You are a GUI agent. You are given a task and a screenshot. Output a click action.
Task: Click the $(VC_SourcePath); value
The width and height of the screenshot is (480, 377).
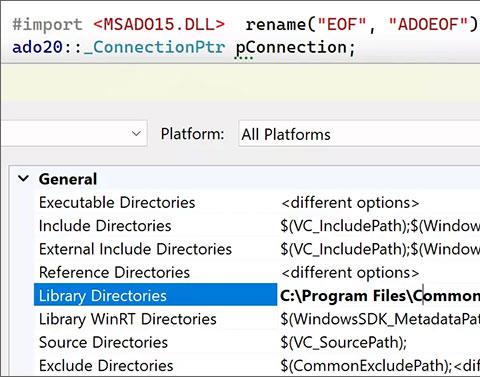[x=343, y=343]
